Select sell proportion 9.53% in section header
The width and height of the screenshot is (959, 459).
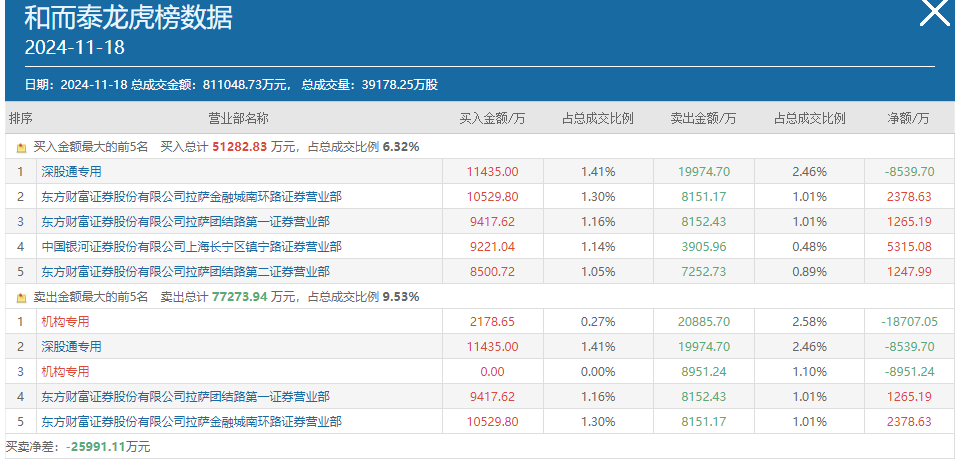pyautogui.click(x=401, y=297)
